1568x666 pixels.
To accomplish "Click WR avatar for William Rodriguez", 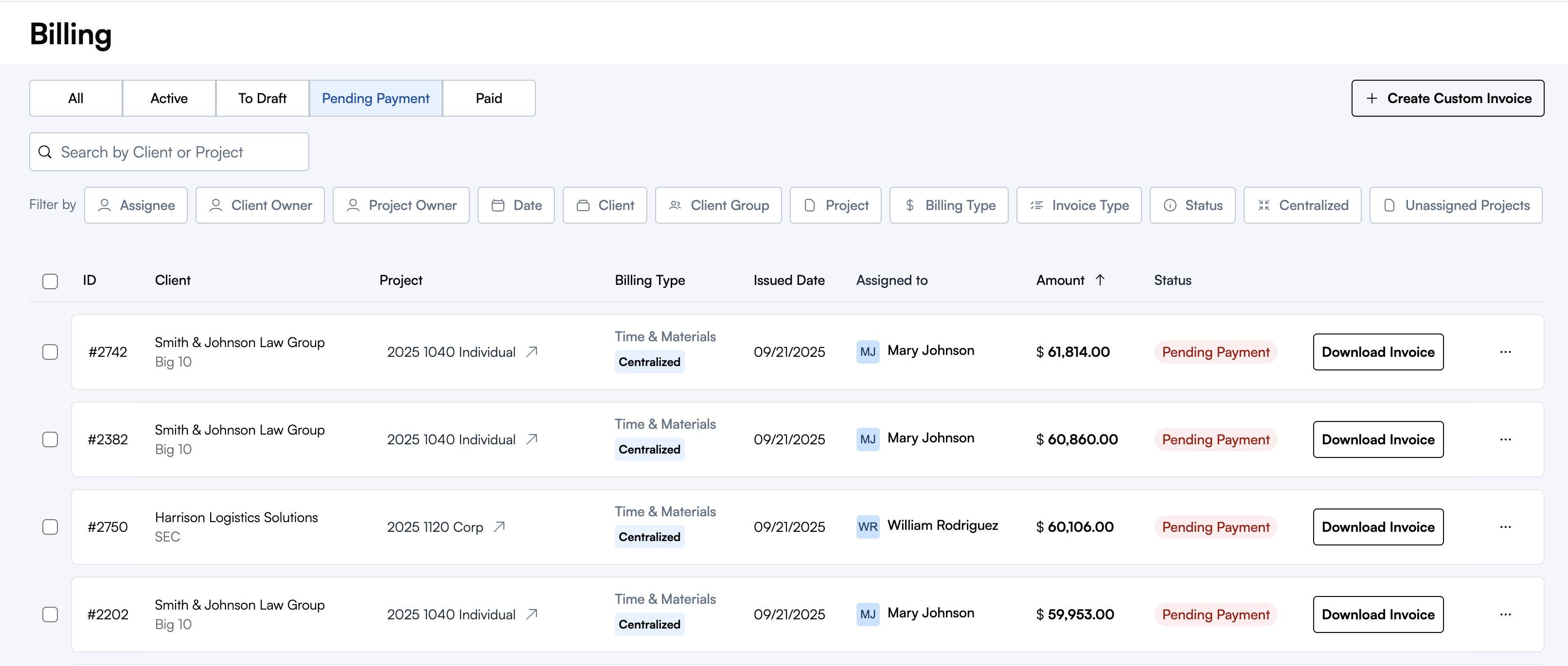I will coord(867,526).
